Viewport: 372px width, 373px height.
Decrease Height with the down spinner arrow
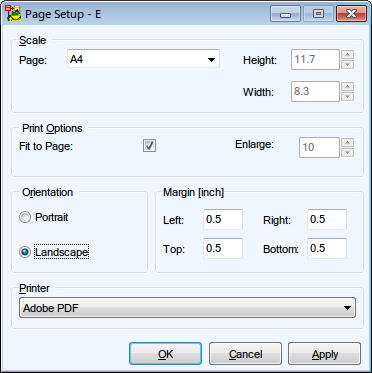[348, 64]
